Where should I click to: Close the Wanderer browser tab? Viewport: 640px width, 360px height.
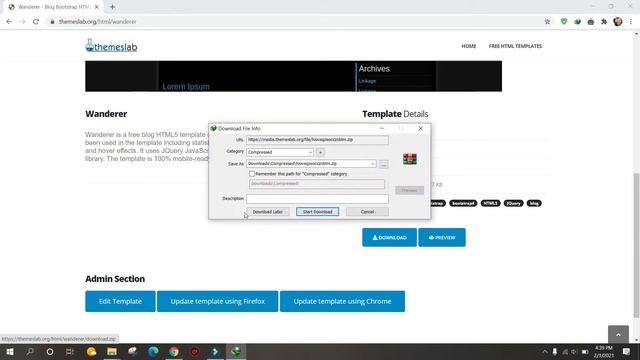click(97, 7)
